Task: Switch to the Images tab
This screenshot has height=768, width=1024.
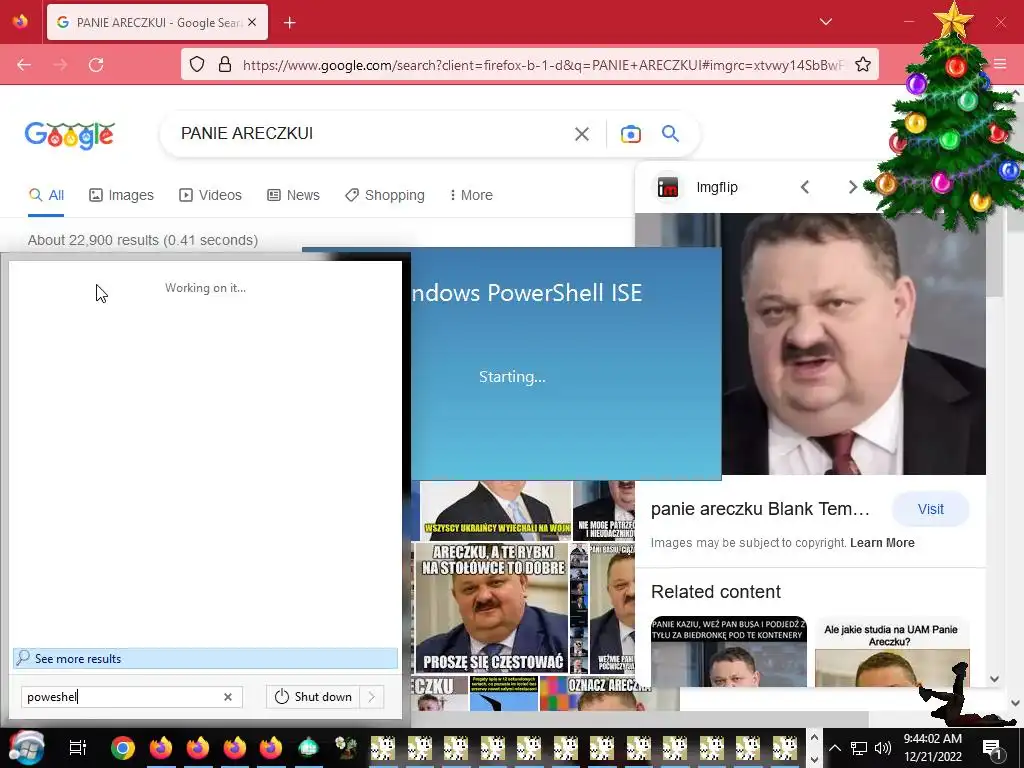Action: point(121,195)
